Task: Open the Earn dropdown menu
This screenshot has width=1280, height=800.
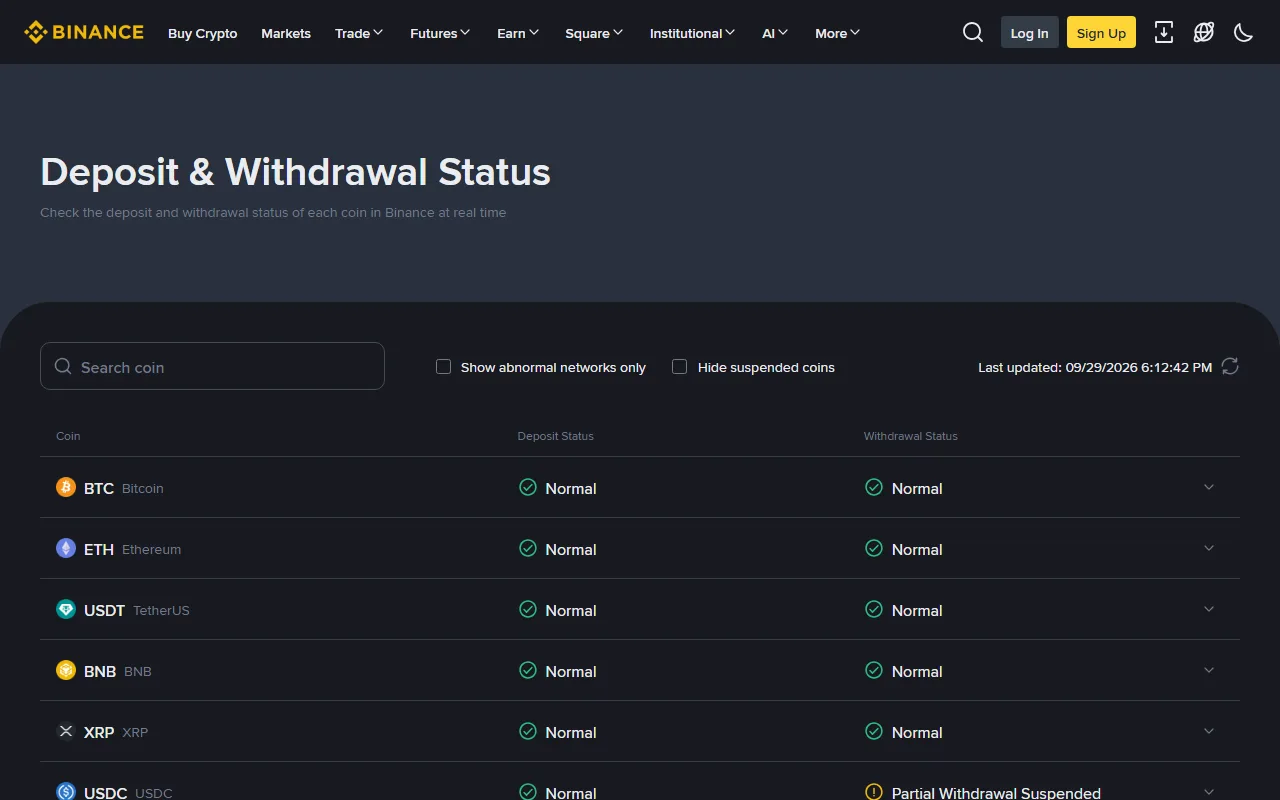Action: [518, 33]
